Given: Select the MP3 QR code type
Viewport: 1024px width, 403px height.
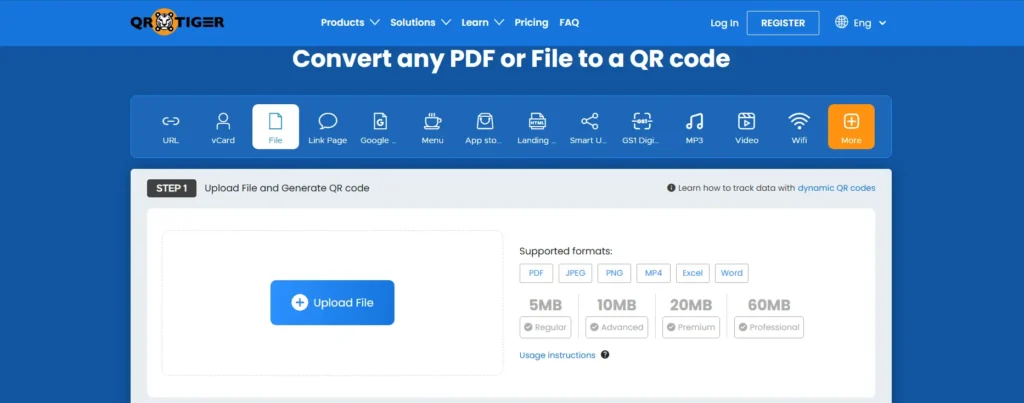Looking at the screenshot, I should [694, 127].
